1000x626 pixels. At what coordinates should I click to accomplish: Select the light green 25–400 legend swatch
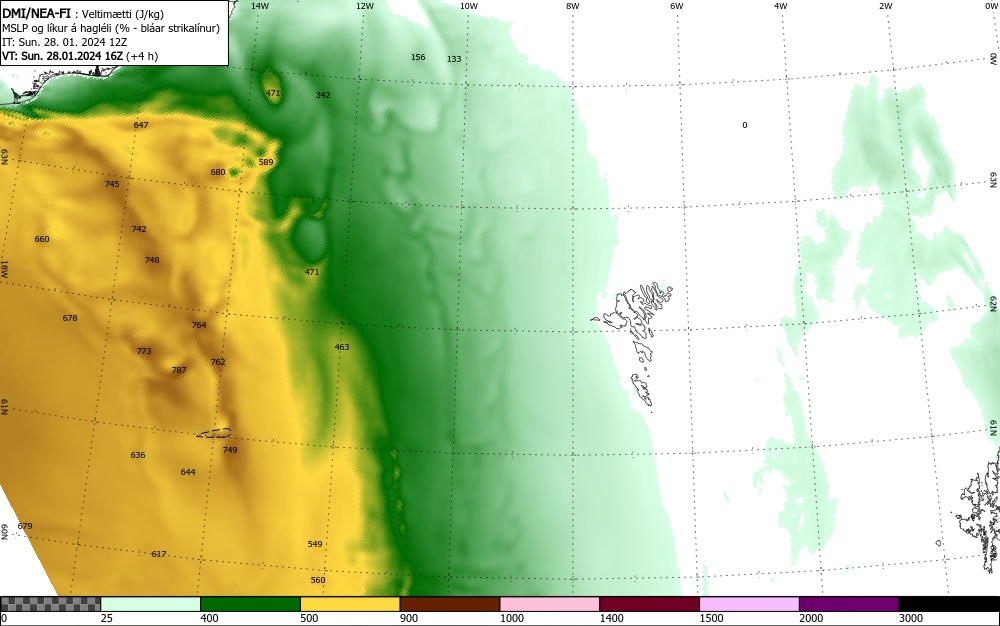(x=151, y=604)
